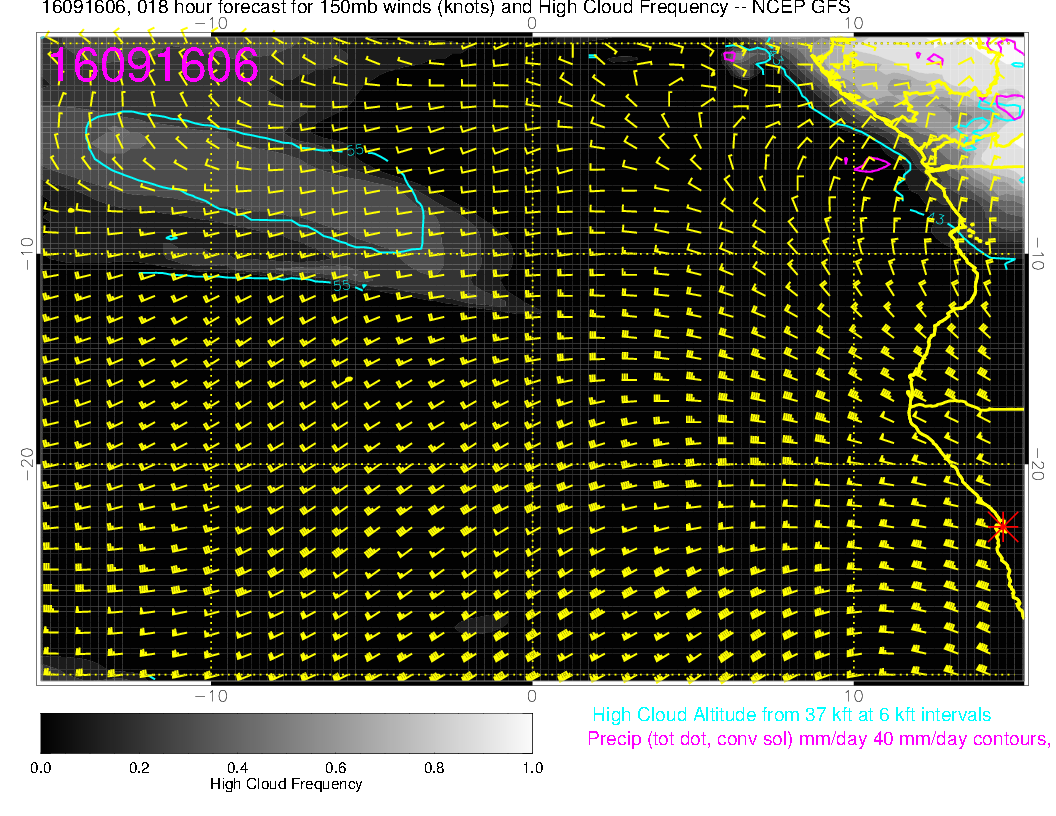Click the 10 longitude label on top axis
The height and width of the screenshot is (816, 1056).
852,22
